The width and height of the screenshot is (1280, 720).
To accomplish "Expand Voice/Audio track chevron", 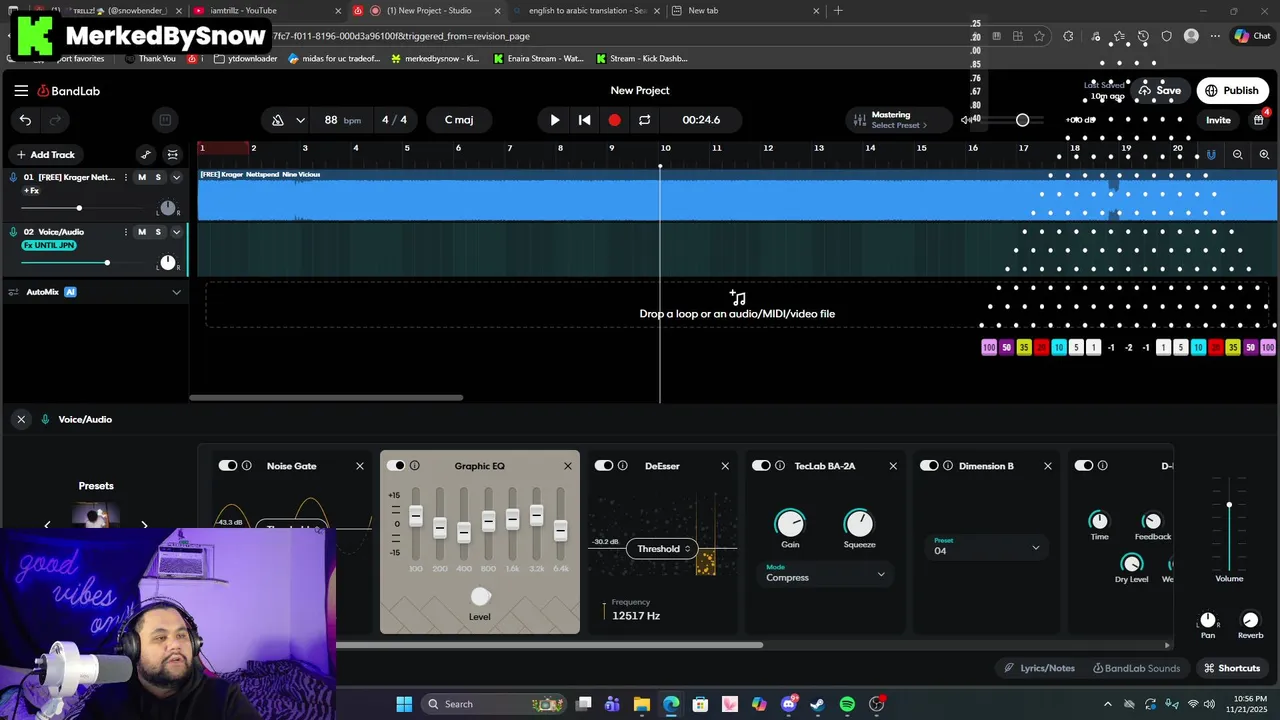I will (x=177, y=232).
